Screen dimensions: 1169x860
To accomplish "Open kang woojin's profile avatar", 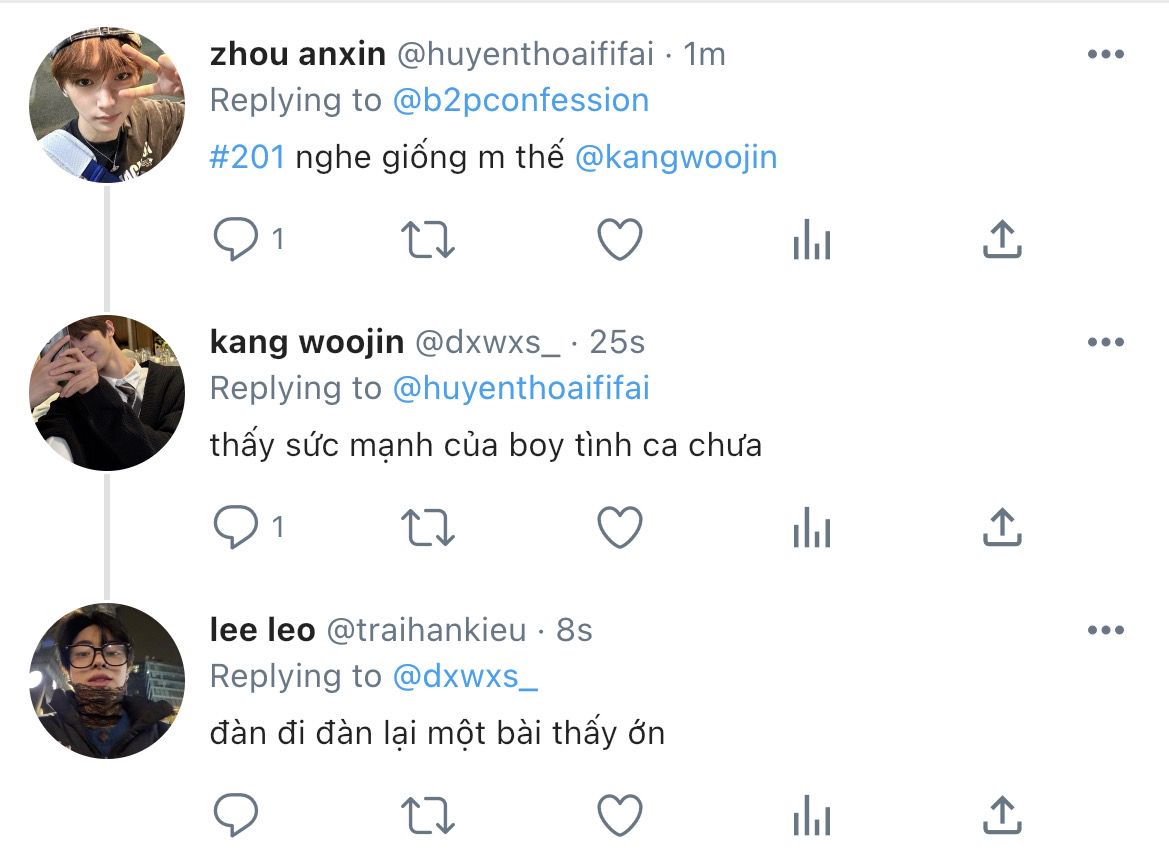I will point(107,393).
